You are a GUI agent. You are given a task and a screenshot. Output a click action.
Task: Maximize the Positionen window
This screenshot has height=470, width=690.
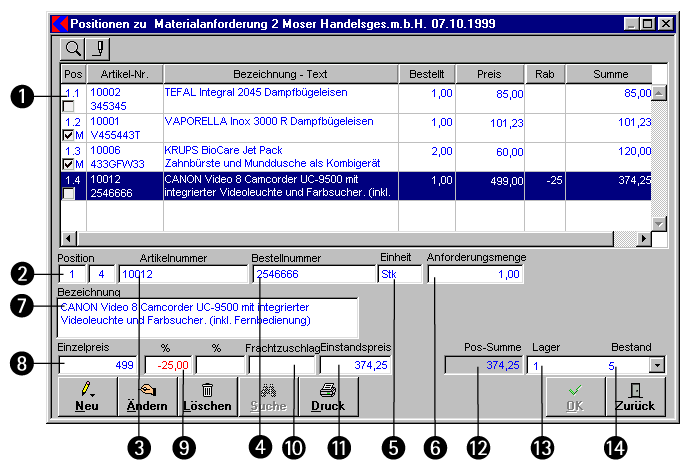[648, 24]
